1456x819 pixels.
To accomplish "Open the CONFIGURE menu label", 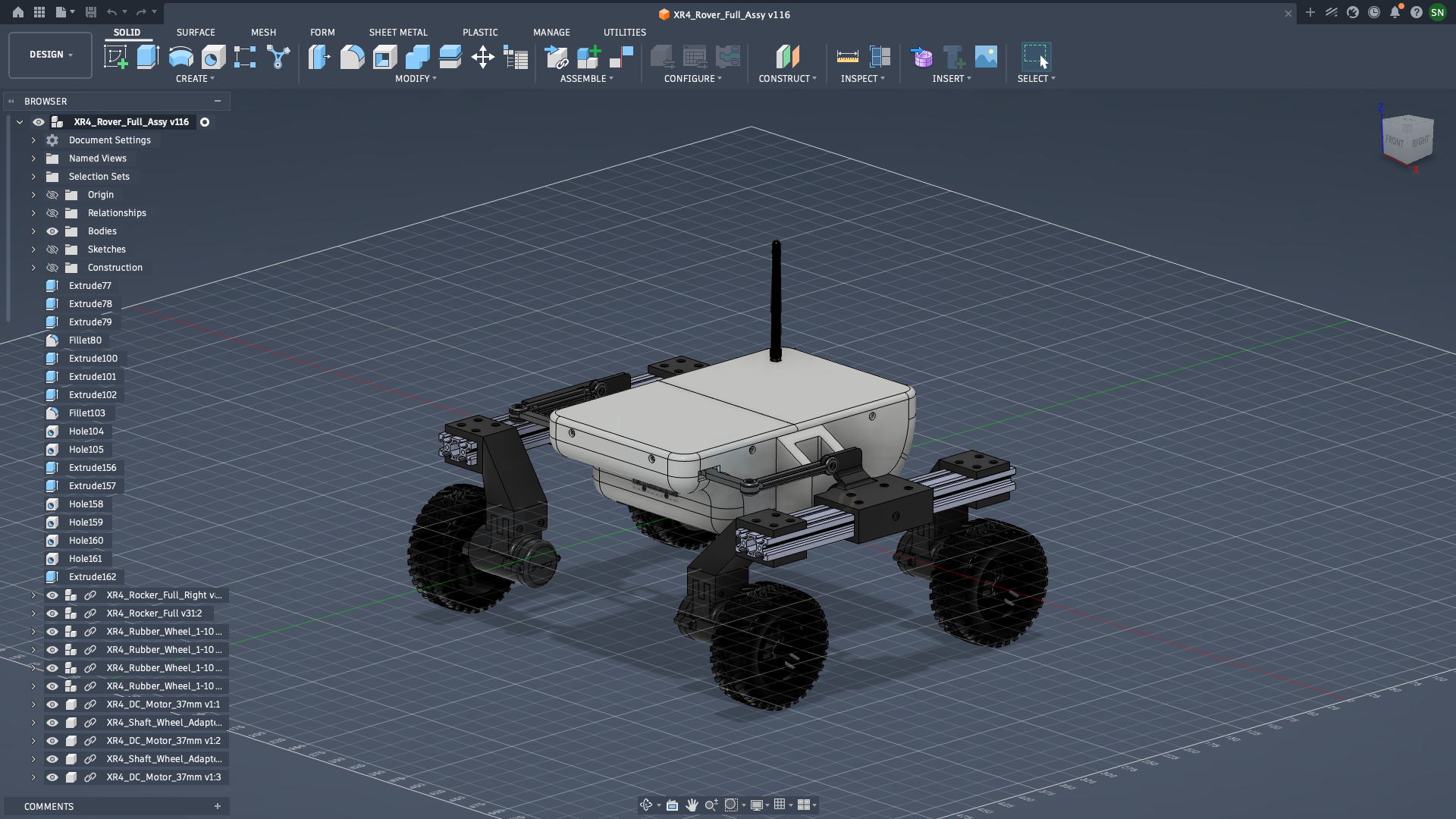I will pos(692,79).
